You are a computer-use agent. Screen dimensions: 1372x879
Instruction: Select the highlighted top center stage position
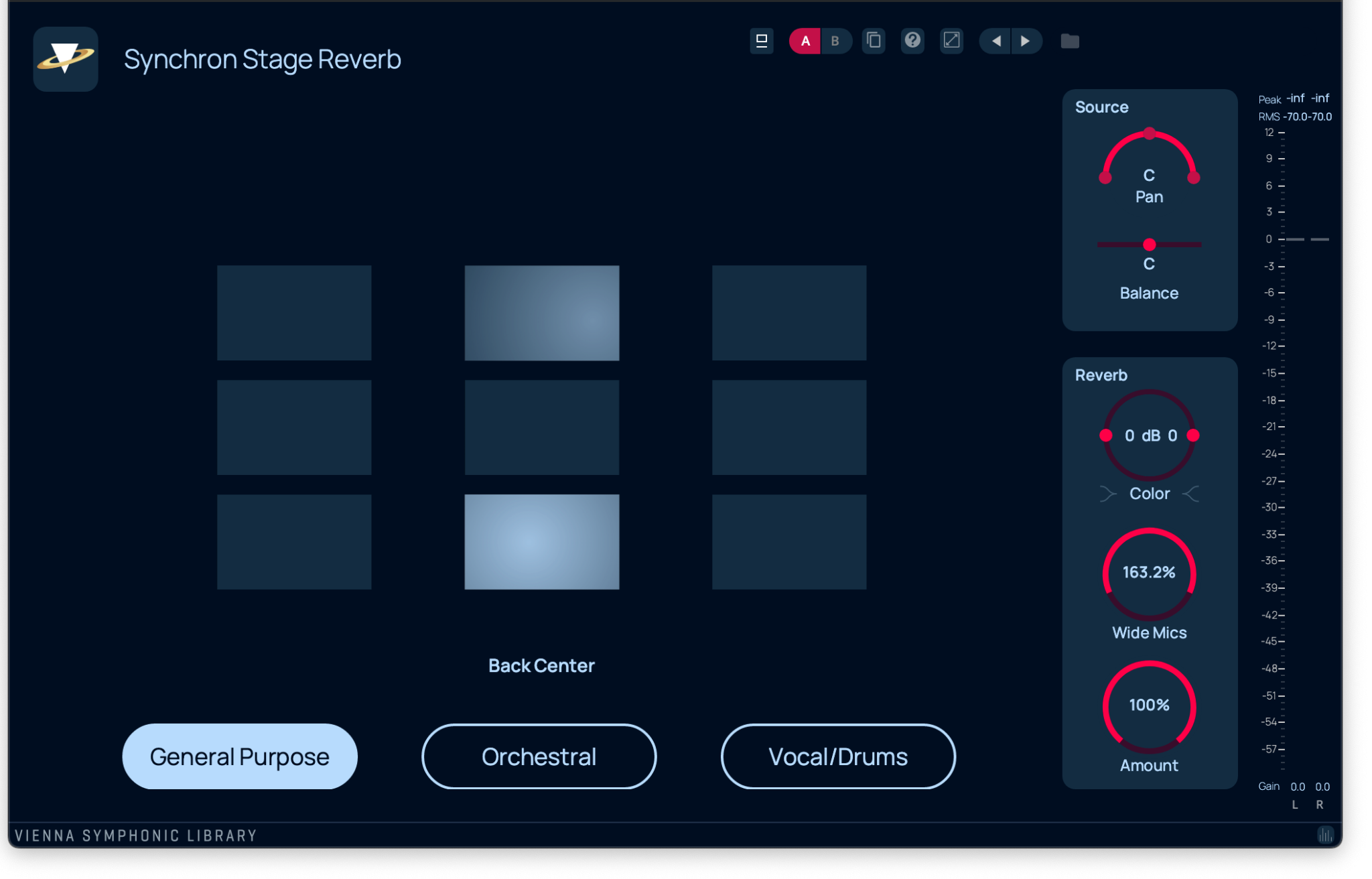(542, 313)
